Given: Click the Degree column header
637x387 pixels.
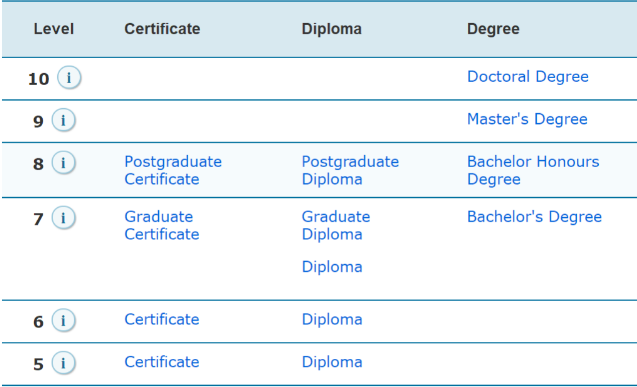Looking at the screenshot, I should (493, 29).
